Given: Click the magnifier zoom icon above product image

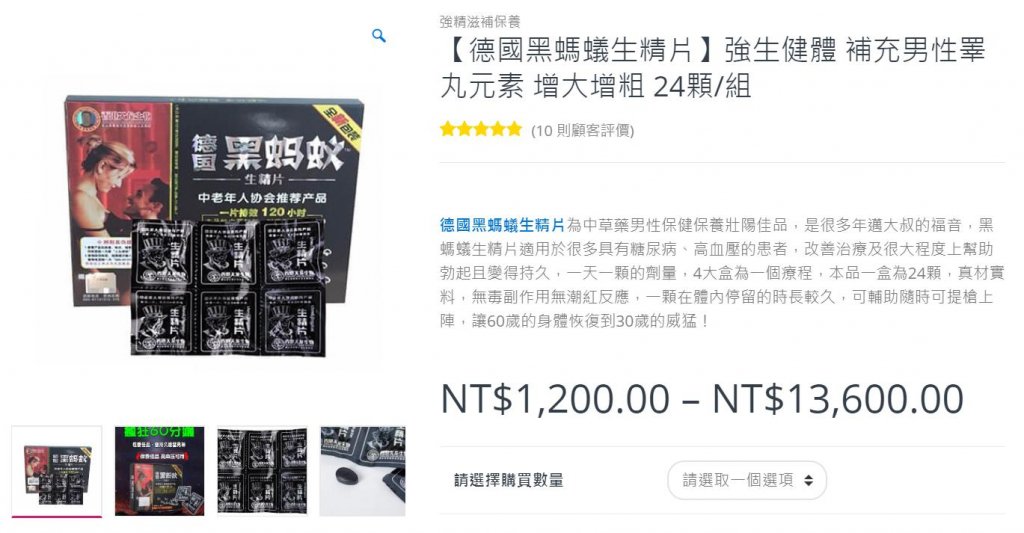Looking at the screenshot, I should point(379,36).
